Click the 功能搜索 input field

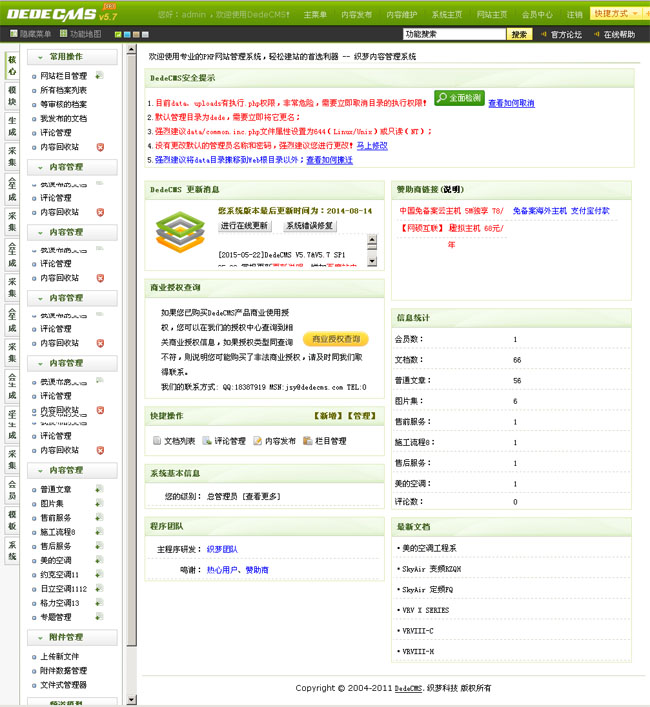(454, 34)
